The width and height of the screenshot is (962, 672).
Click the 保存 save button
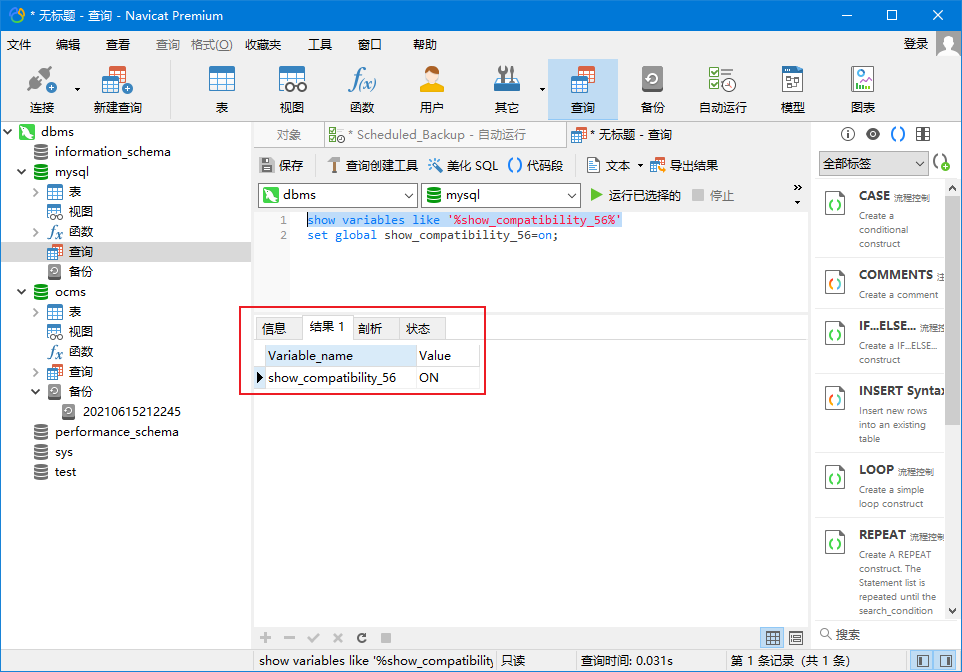point(281,165)
